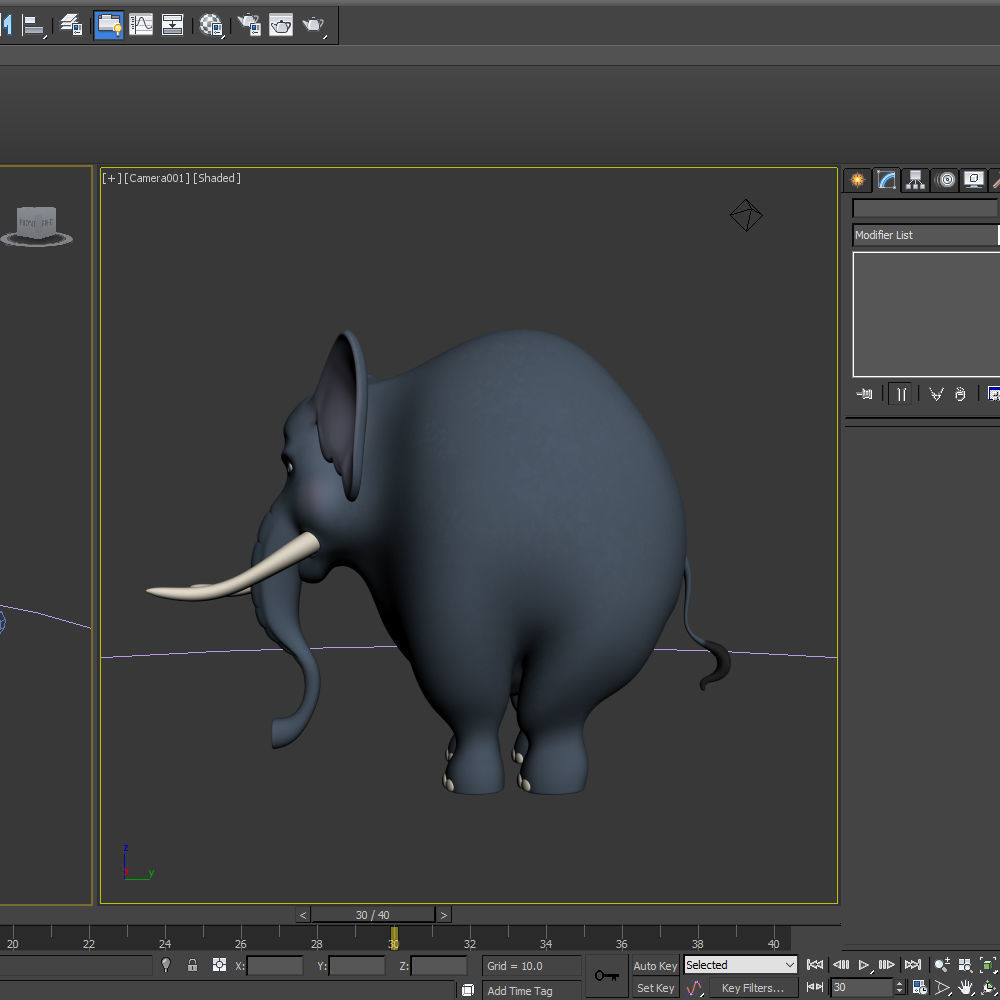Open the Hierarchy panel tab
Screen dimensions: 1000x1000
click(x=915, y=180)
